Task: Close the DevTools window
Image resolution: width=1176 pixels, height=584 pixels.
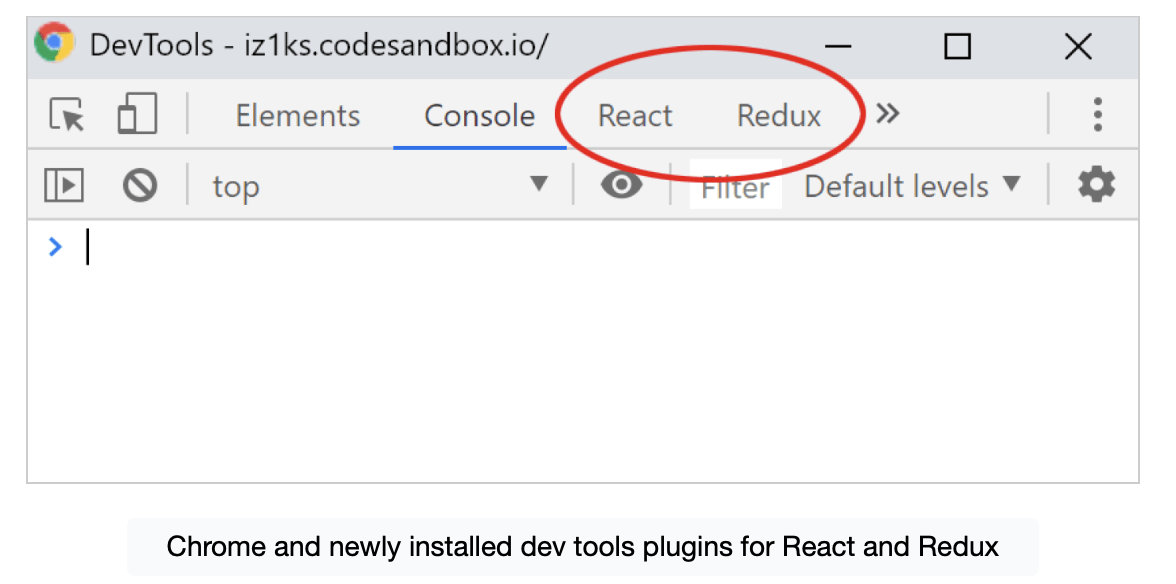Action: coord(1078,46)
